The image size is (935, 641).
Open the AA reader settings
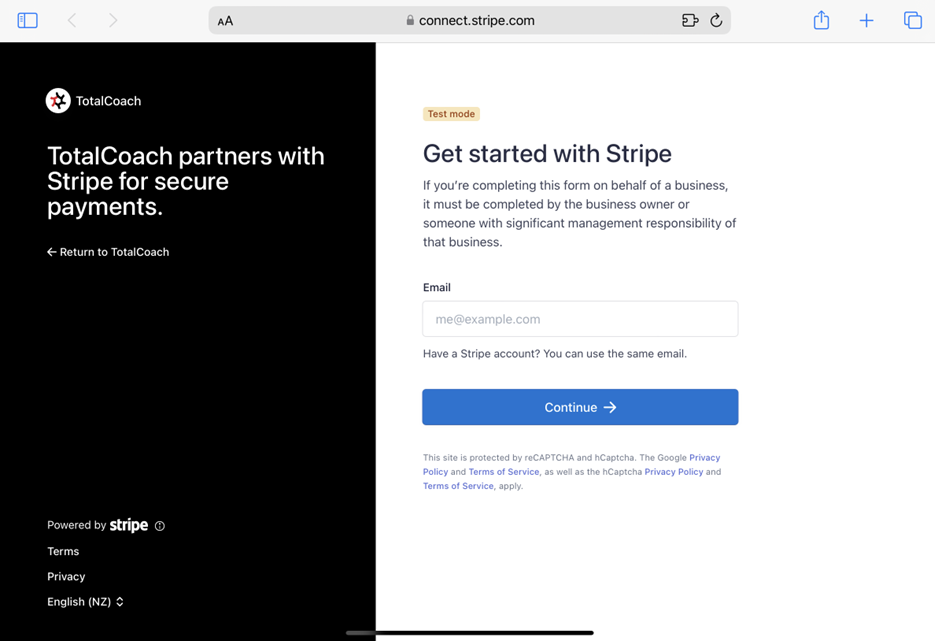point(225,21)
